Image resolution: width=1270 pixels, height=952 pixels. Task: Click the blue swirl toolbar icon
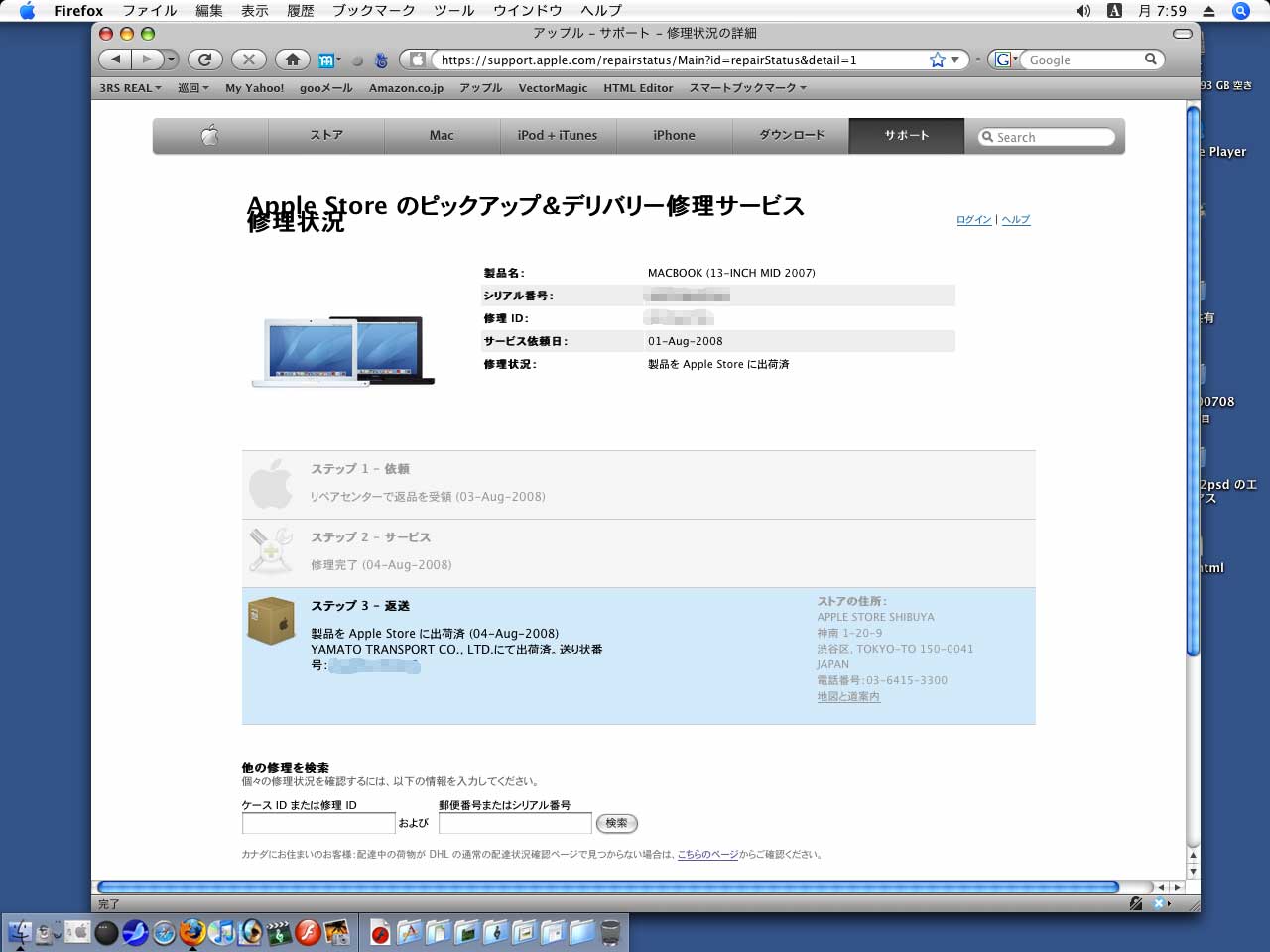381,60
